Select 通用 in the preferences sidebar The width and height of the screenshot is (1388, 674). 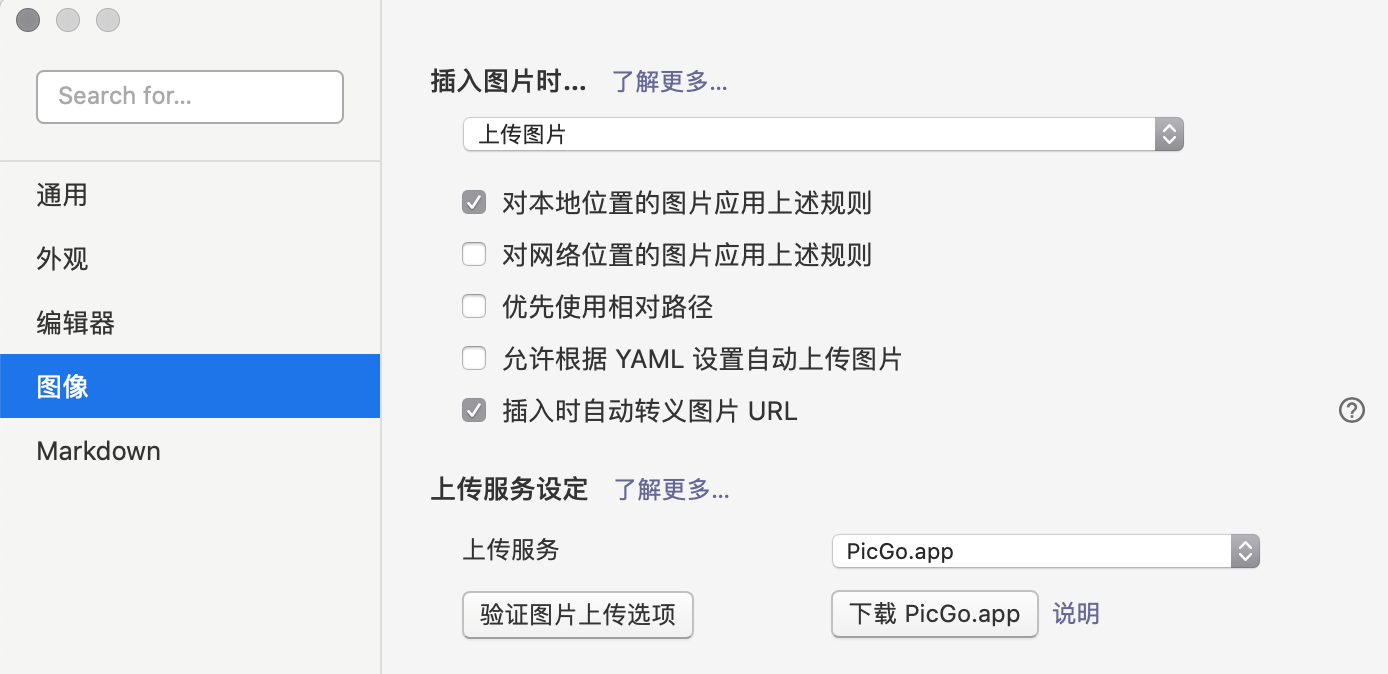[x=62, y=195]
